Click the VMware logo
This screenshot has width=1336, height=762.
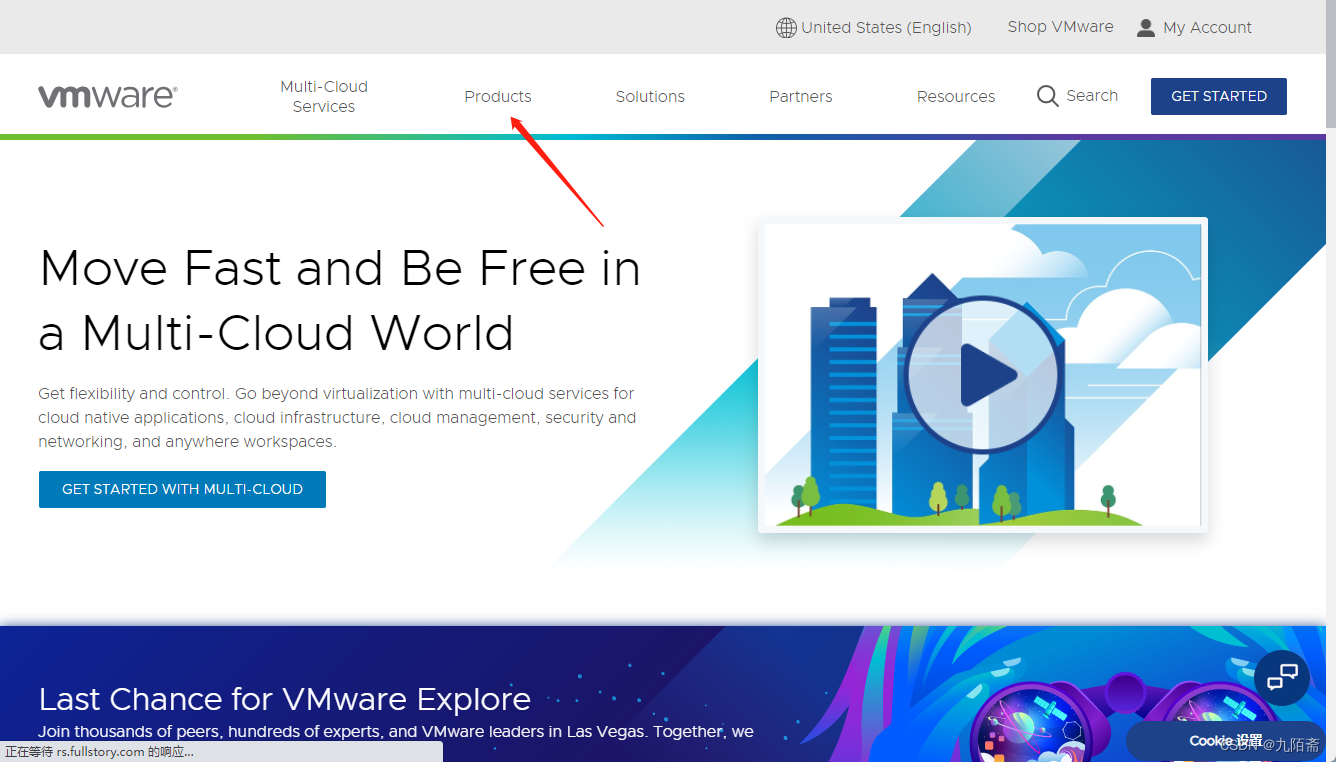(108, 96)
